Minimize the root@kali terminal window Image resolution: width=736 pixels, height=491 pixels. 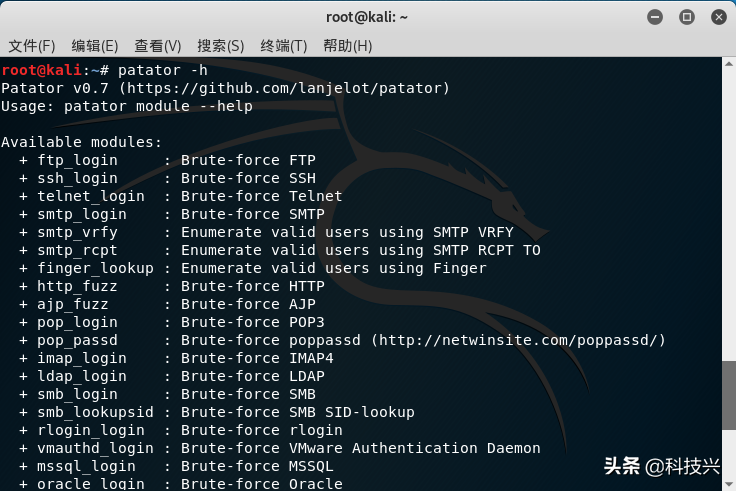coord(657,16)
